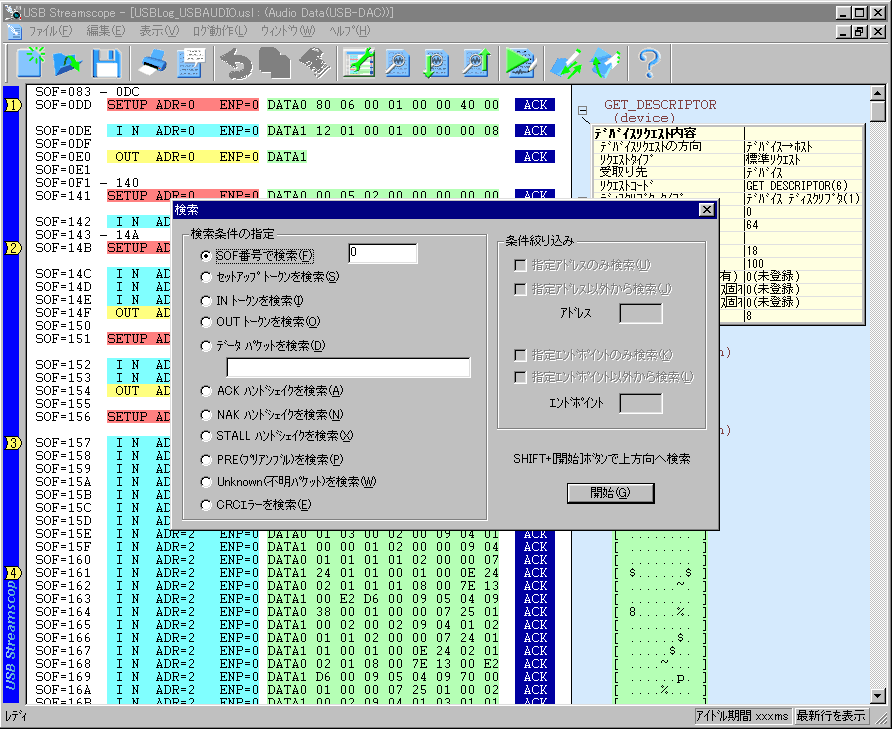
Task: Click the document with speech bubble toolbar icon
Action: (x=191, y=63)
